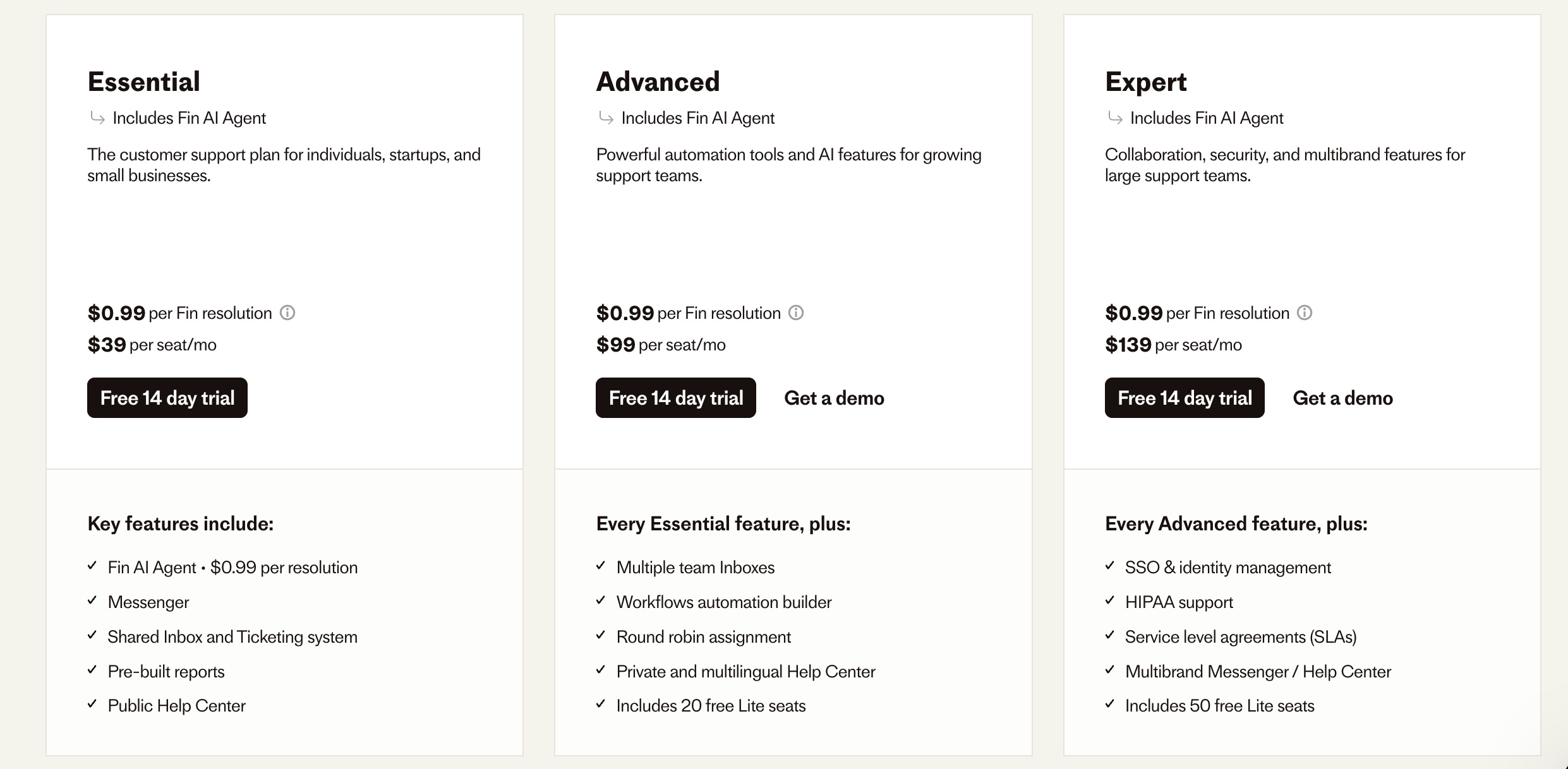
Task: Get a demo of the Advanced plan
Action: pos(834,398)
